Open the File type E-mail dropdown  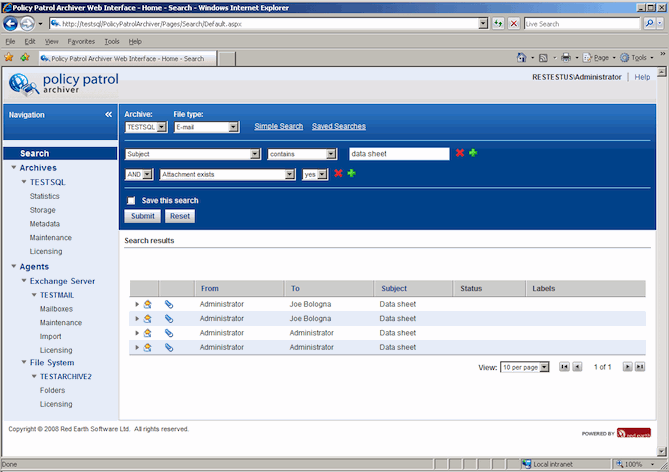click(x=207, y=127)
